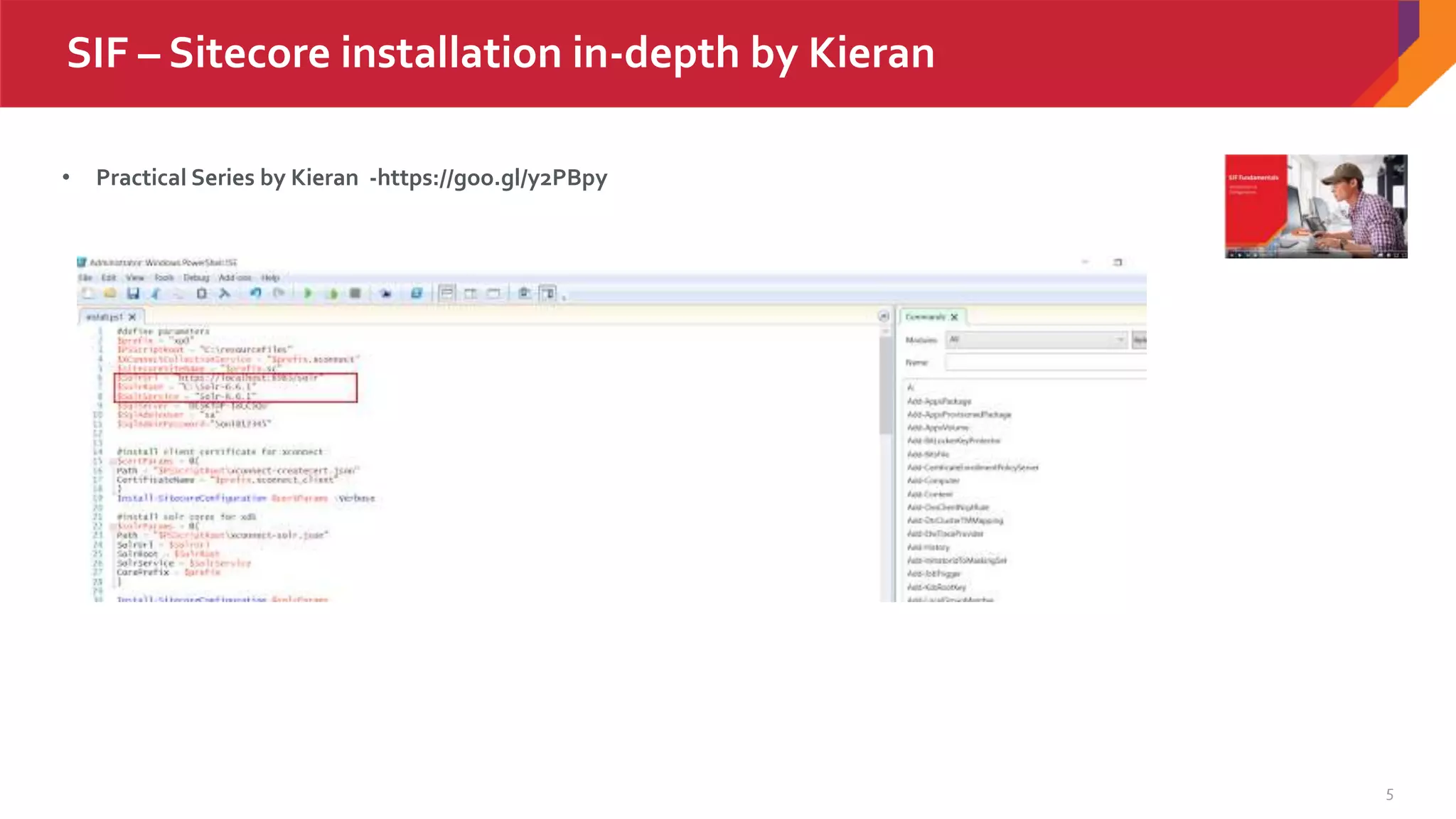
Task: Select Add-Computer in command list
Action: tap(933, 481)
